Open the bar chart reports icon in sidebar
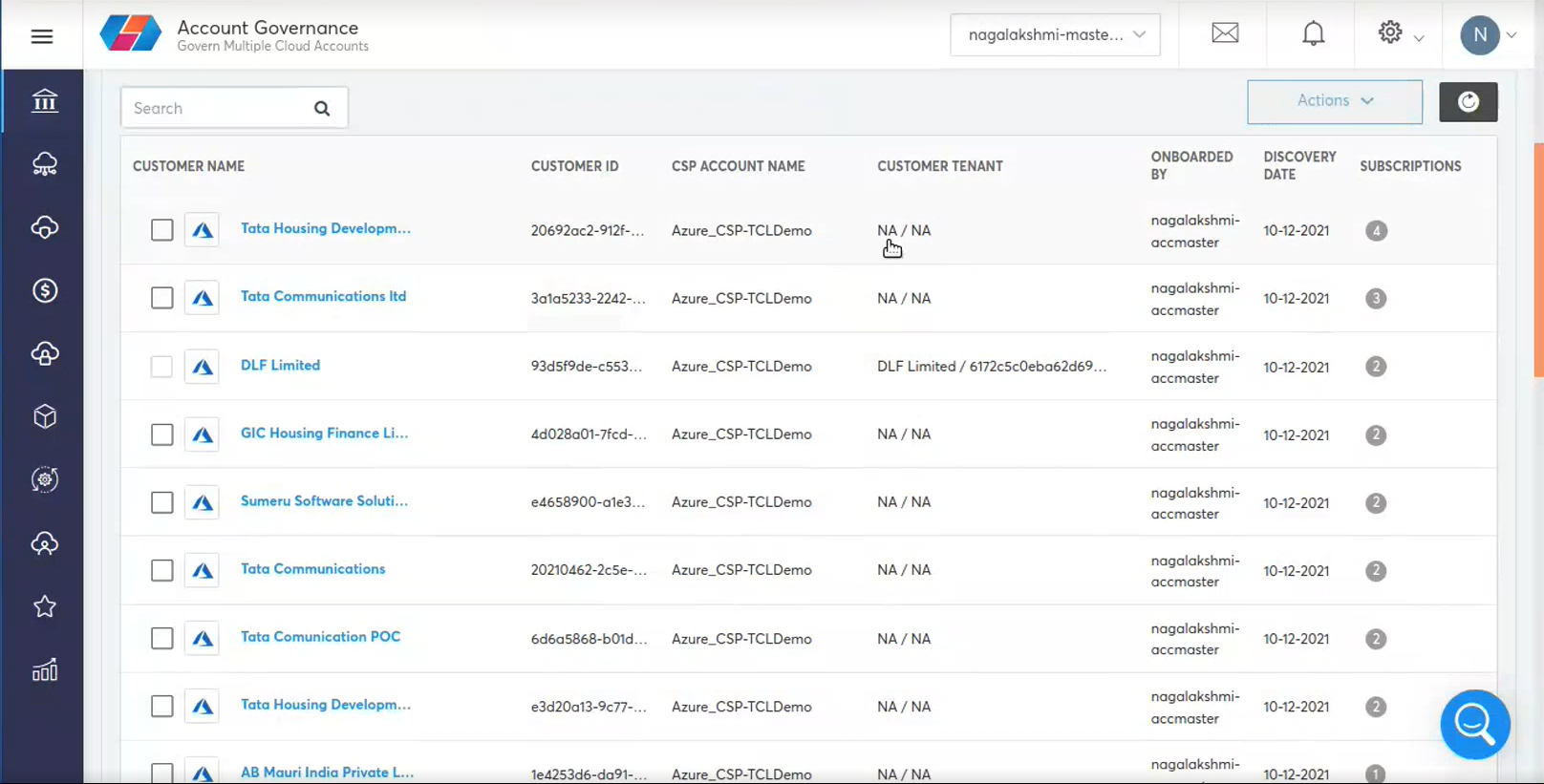 45,669
